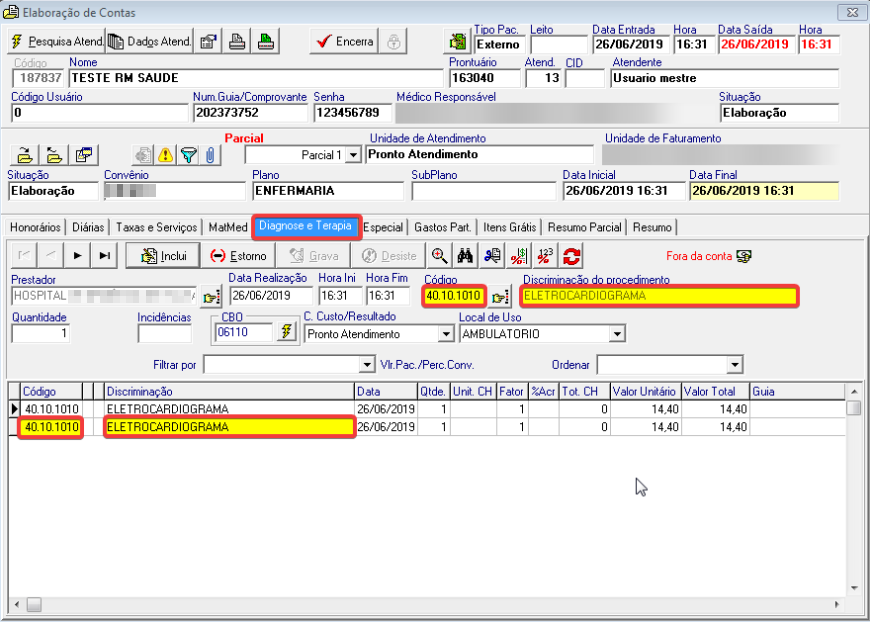Click the folder with left arrow icon
This screenshot has width=870, height=622.
[54, 155]
